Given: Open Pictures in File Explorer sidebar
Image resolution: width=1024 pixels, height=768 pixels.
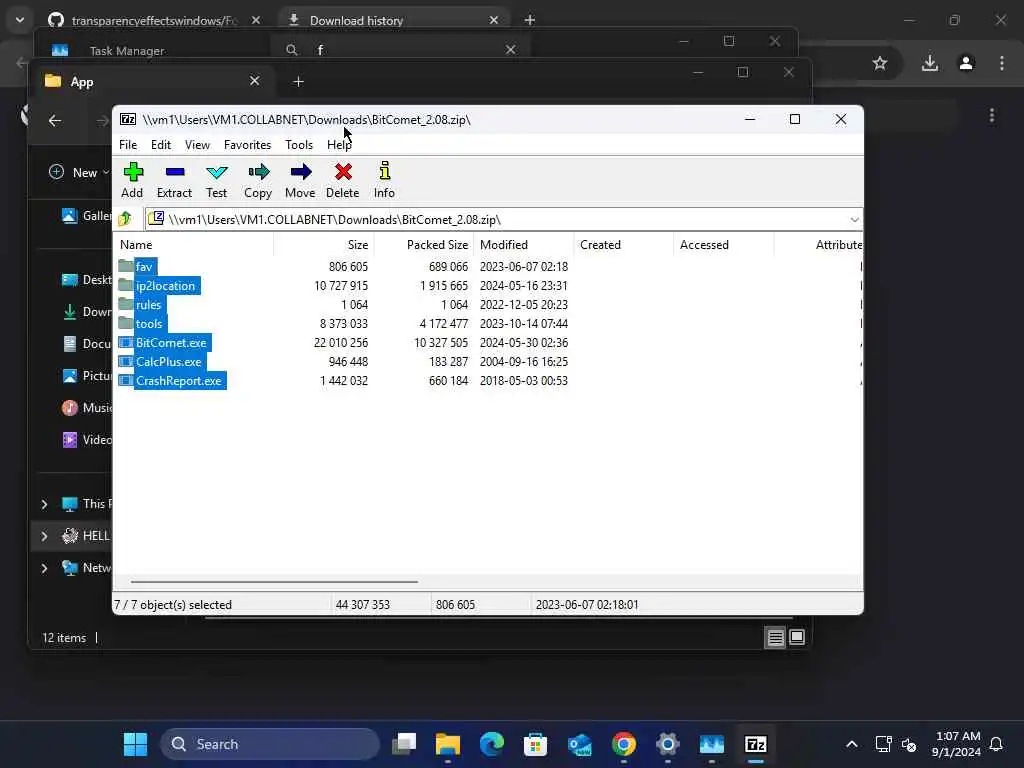Looking at the screenshot, I should 87,376.
